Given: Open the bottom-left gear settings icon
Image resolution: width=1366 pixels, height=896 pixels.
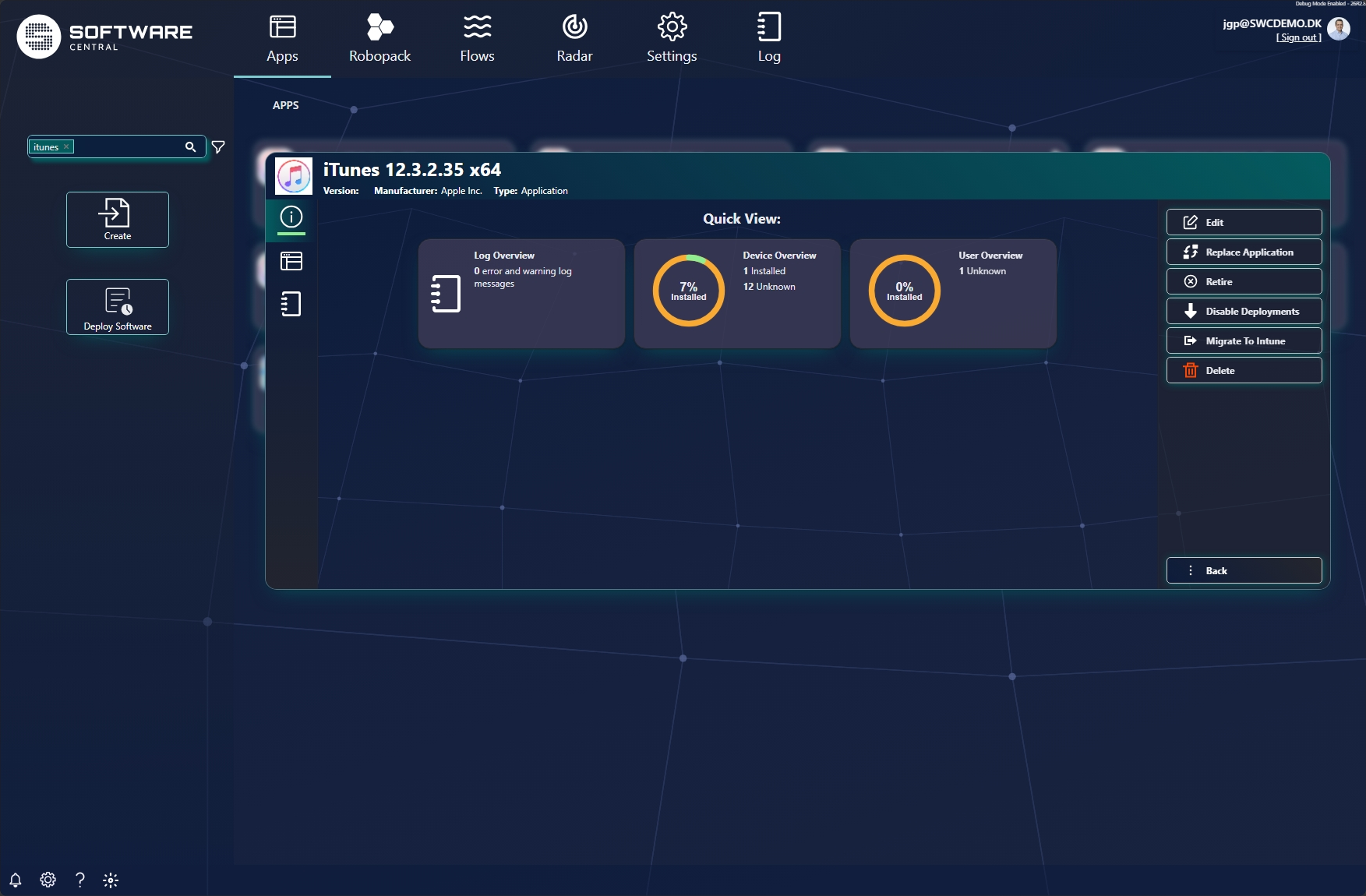Looking at the screenshot, I should (48, 880).
